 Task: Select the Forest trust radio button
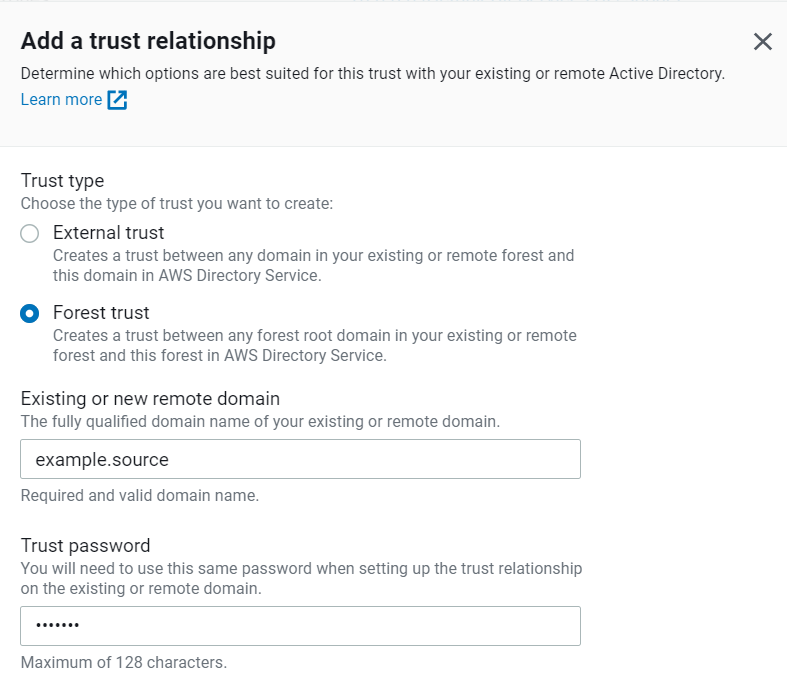30,314
